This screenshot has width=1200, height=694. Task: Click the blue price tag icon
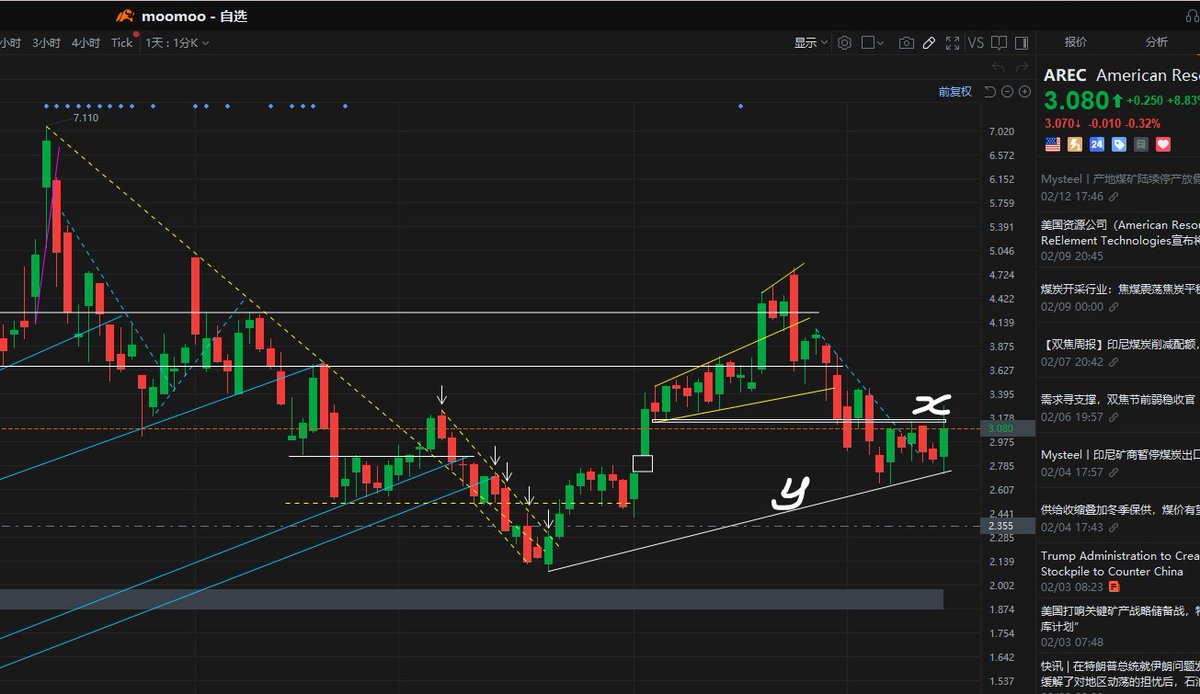point(1118,144)
